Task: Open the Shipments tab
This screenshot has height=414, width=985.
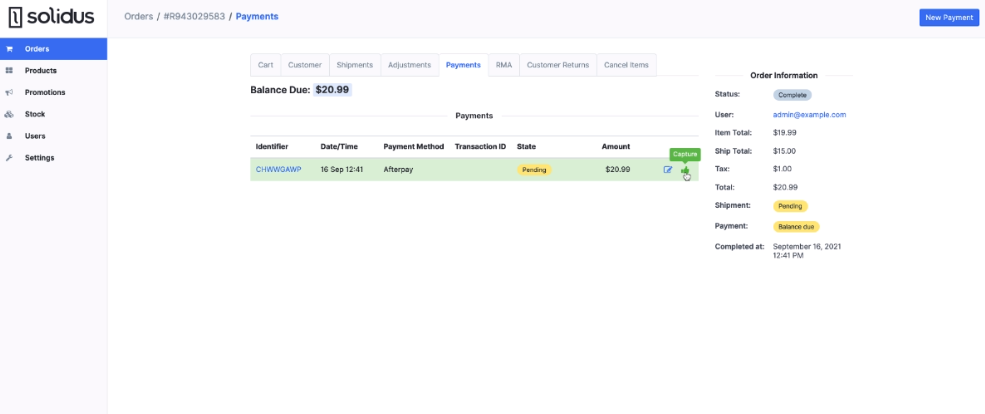Action: click(354, 65)
